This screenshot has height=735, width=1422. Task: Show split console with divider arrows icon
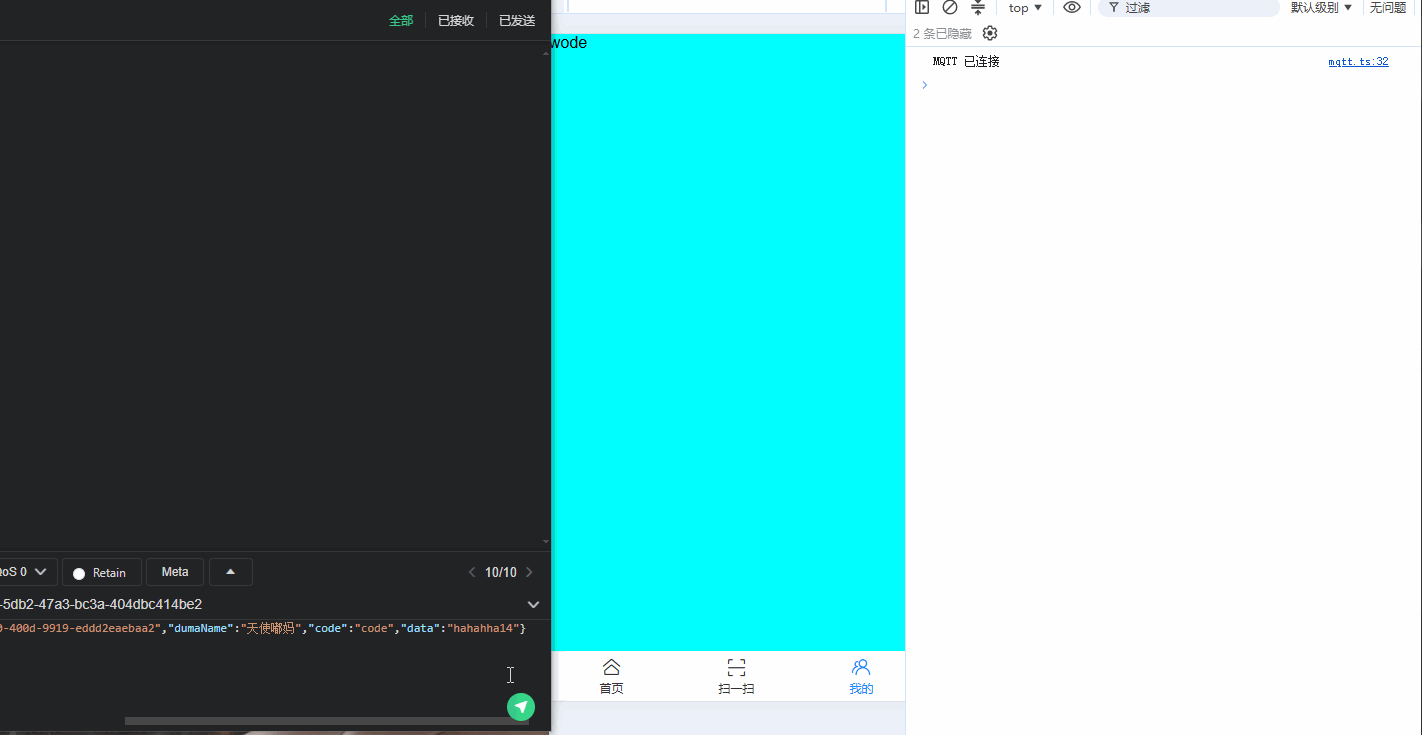(978, 7)
